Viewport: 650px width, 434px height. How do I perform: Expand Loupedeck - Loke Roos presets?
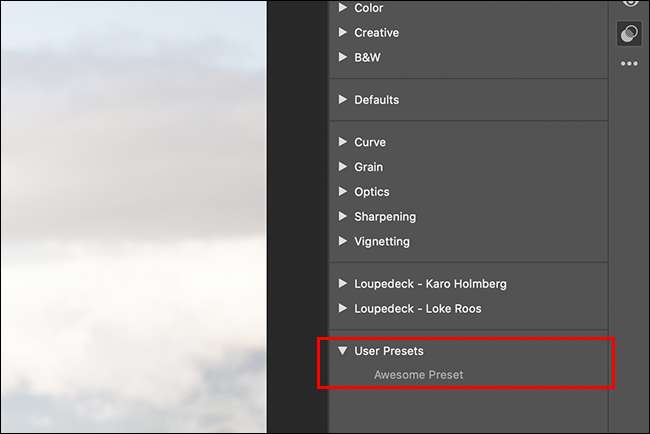[x=343, y=309]
